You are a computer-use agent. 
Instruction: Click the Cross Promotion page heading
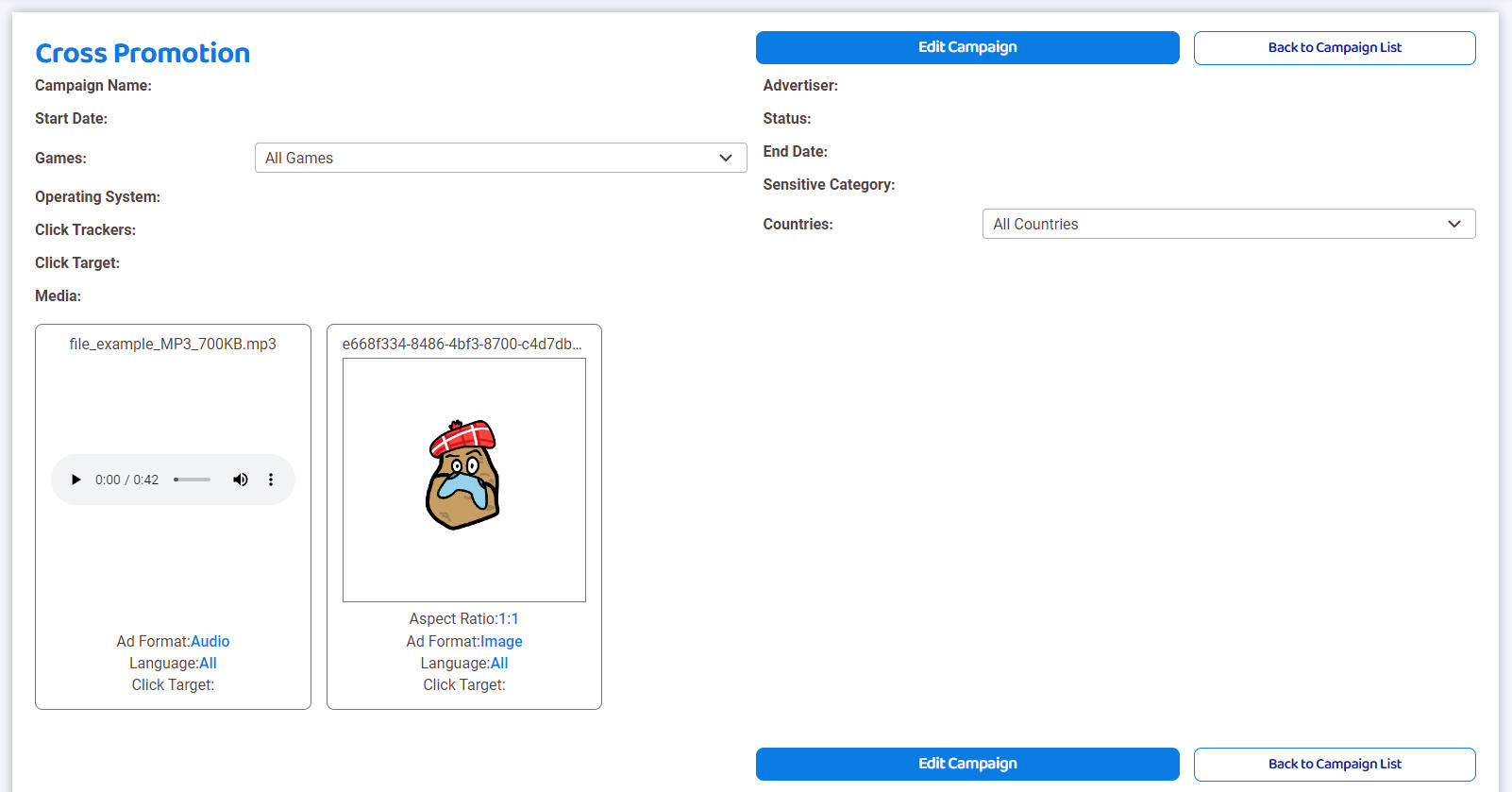pos(143,53)
